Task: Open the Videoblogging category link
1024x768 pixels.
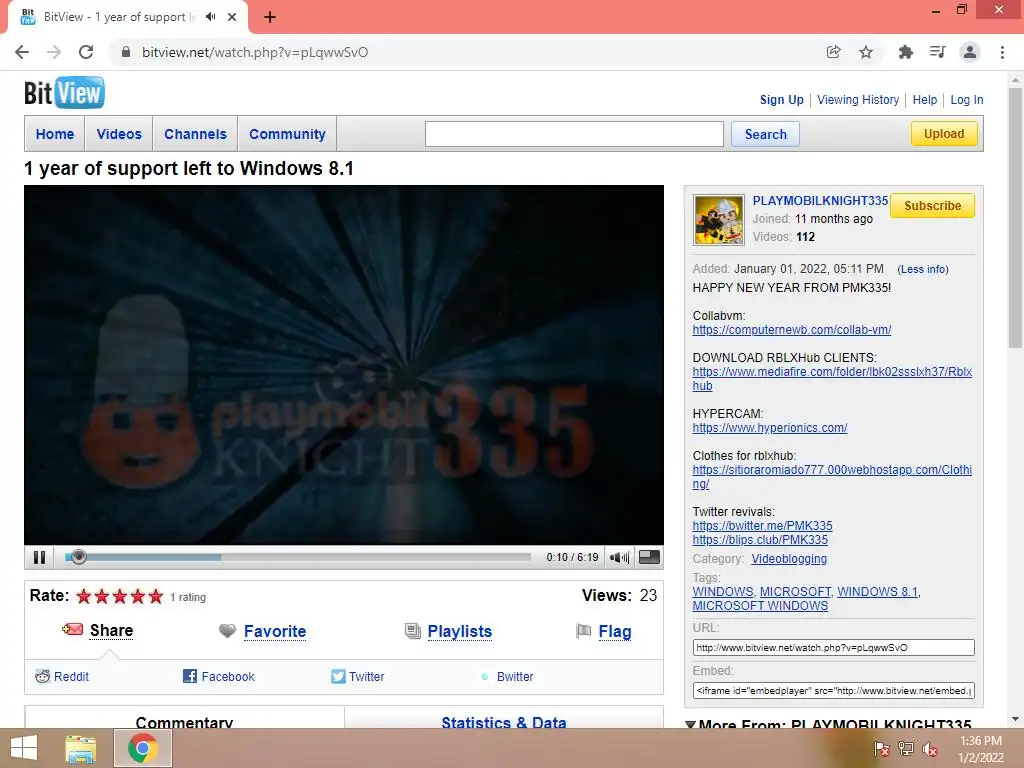Action: pyautogui.click(x=789, y=559)
